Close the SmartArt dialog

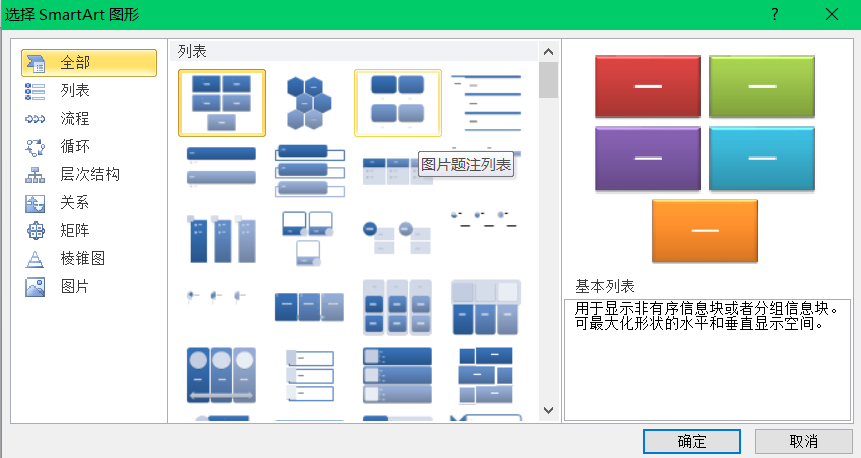point(832,14)
